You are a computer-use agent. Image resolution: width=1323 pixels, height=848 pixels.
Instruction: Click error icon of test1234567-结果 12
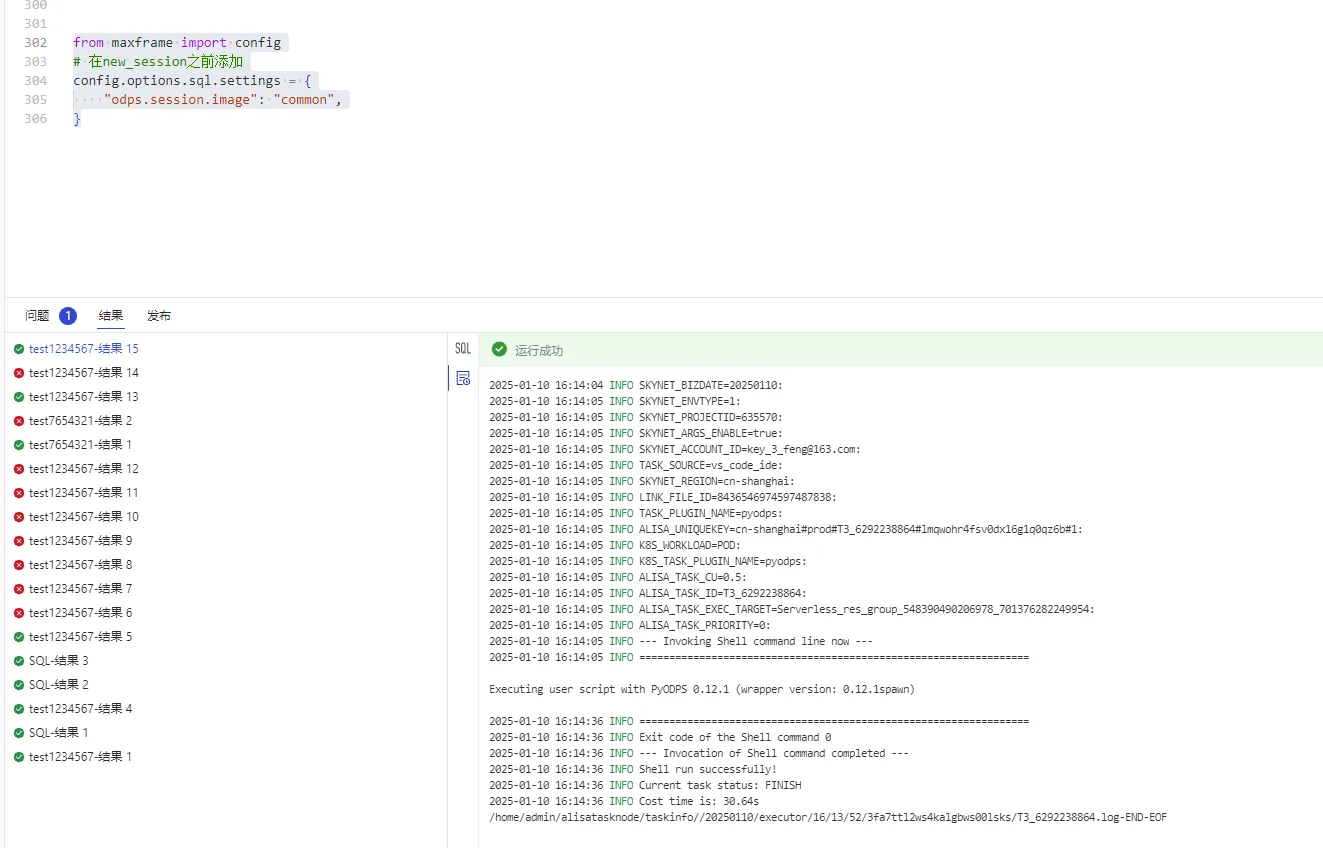point(19,469)
